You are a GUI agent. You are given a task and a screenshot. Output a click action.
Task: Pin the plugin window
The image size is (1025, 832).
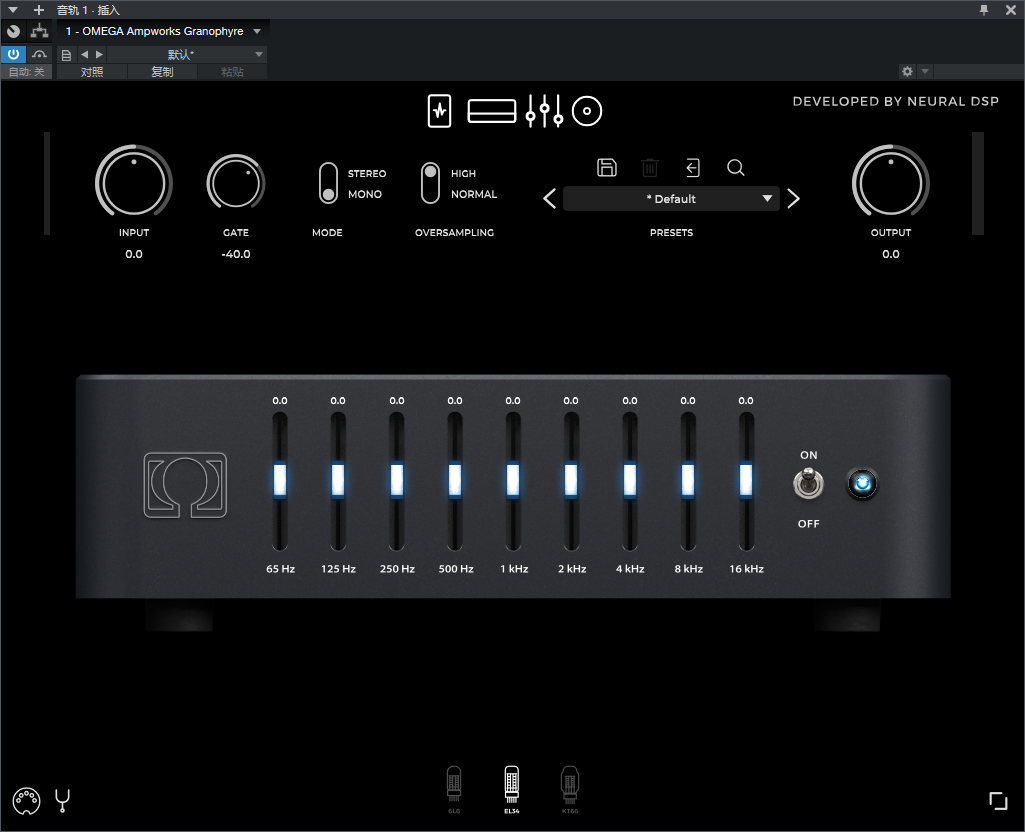pos(984,10)
